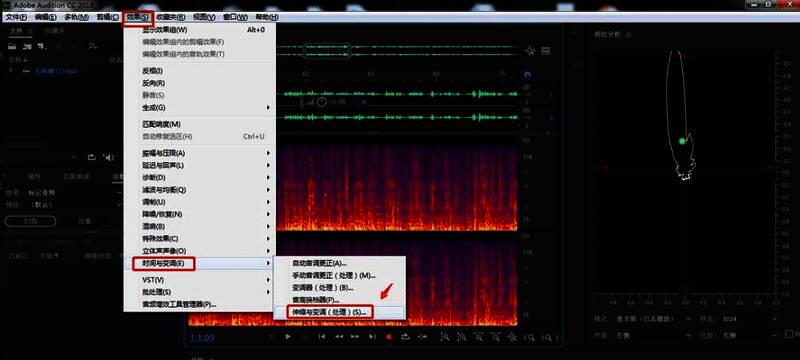Image resolution: width=800 pixels, height=360 pixels.
Task: Click the Rewind transport button
Action: point(339,337)
